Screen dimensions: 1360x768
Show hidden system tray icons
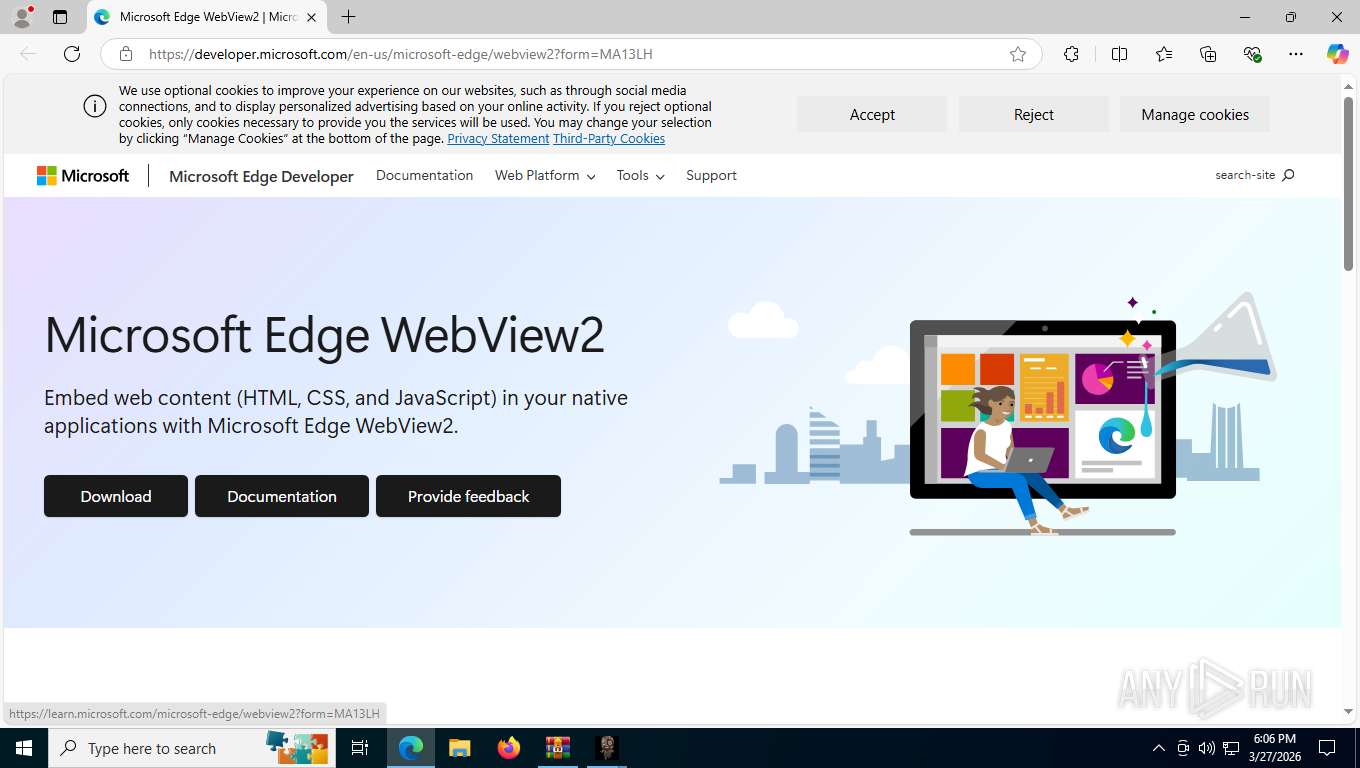point(1159,748)
